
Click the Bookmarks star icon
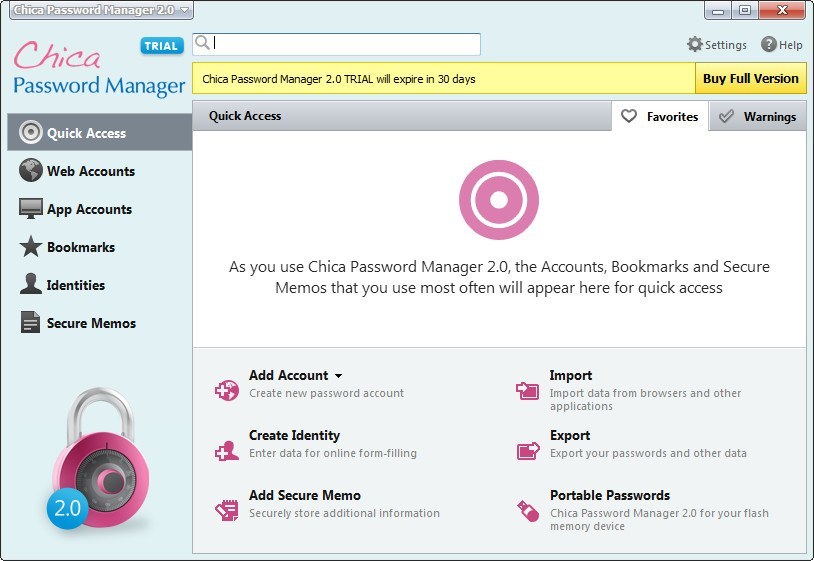[31, 247]
